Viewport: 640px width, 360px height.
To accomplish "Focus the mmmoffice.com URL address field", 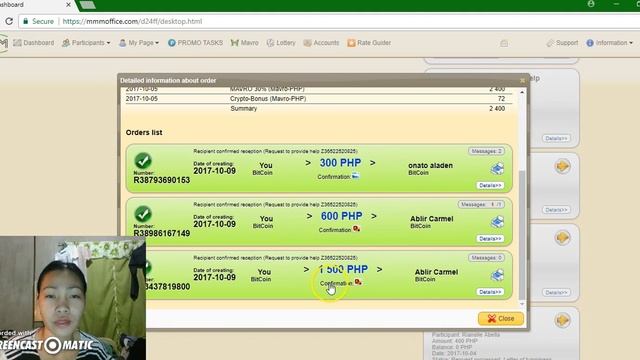I will [x=132, y=21].
